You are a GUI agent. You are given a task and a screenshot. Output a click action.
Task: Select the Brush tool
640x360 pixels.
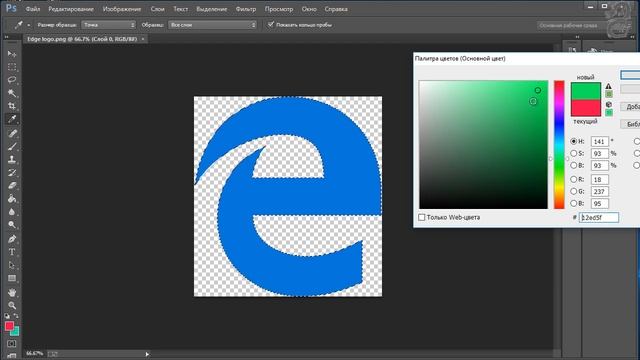pos(12,147)
